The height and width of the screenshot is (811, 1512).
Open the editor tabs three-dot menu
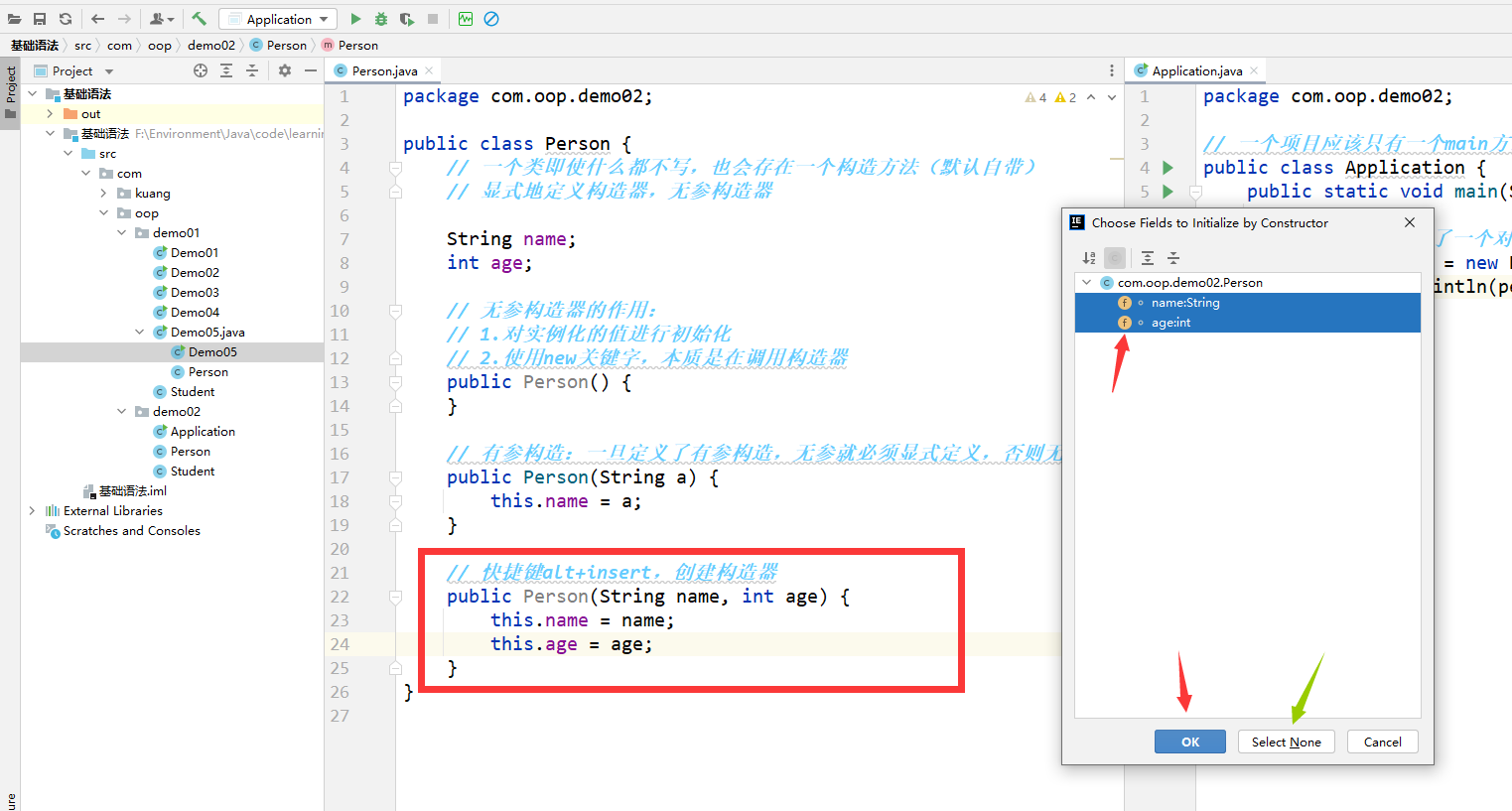(x=1111, y=70)
